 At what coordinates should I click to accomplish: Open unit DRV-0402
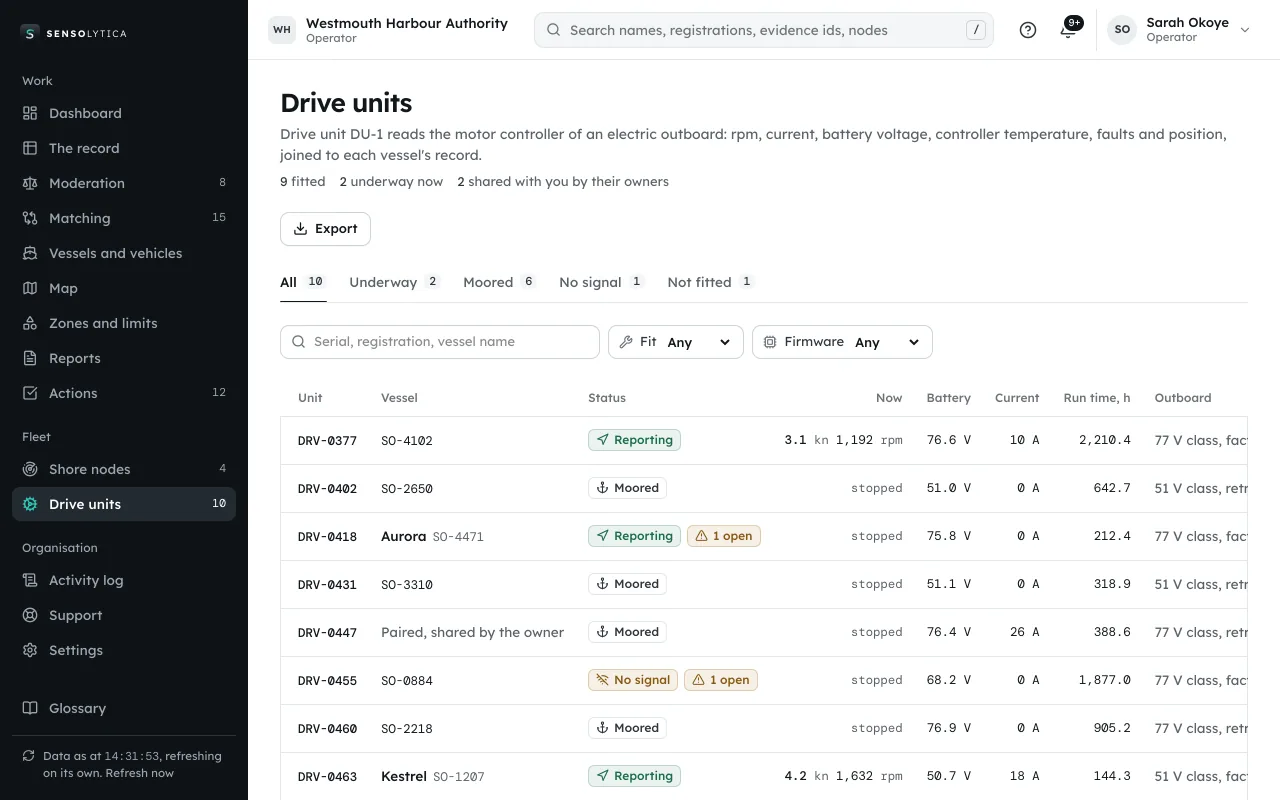(327, 489)
